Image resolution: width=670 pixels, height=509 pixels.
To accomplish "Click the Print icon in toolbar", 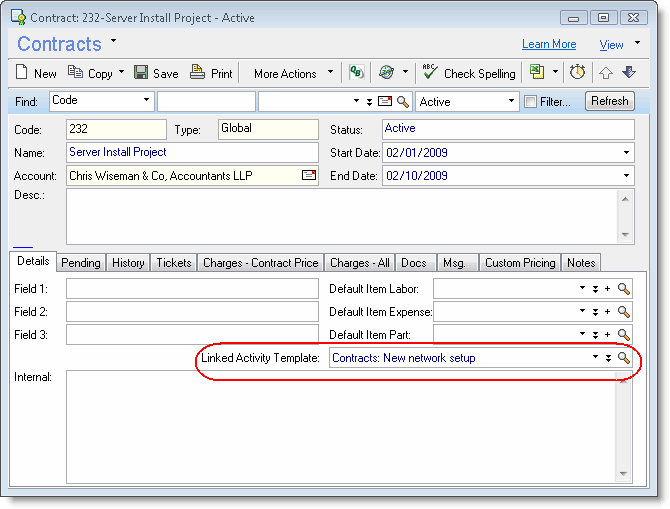I will point(197,73).
